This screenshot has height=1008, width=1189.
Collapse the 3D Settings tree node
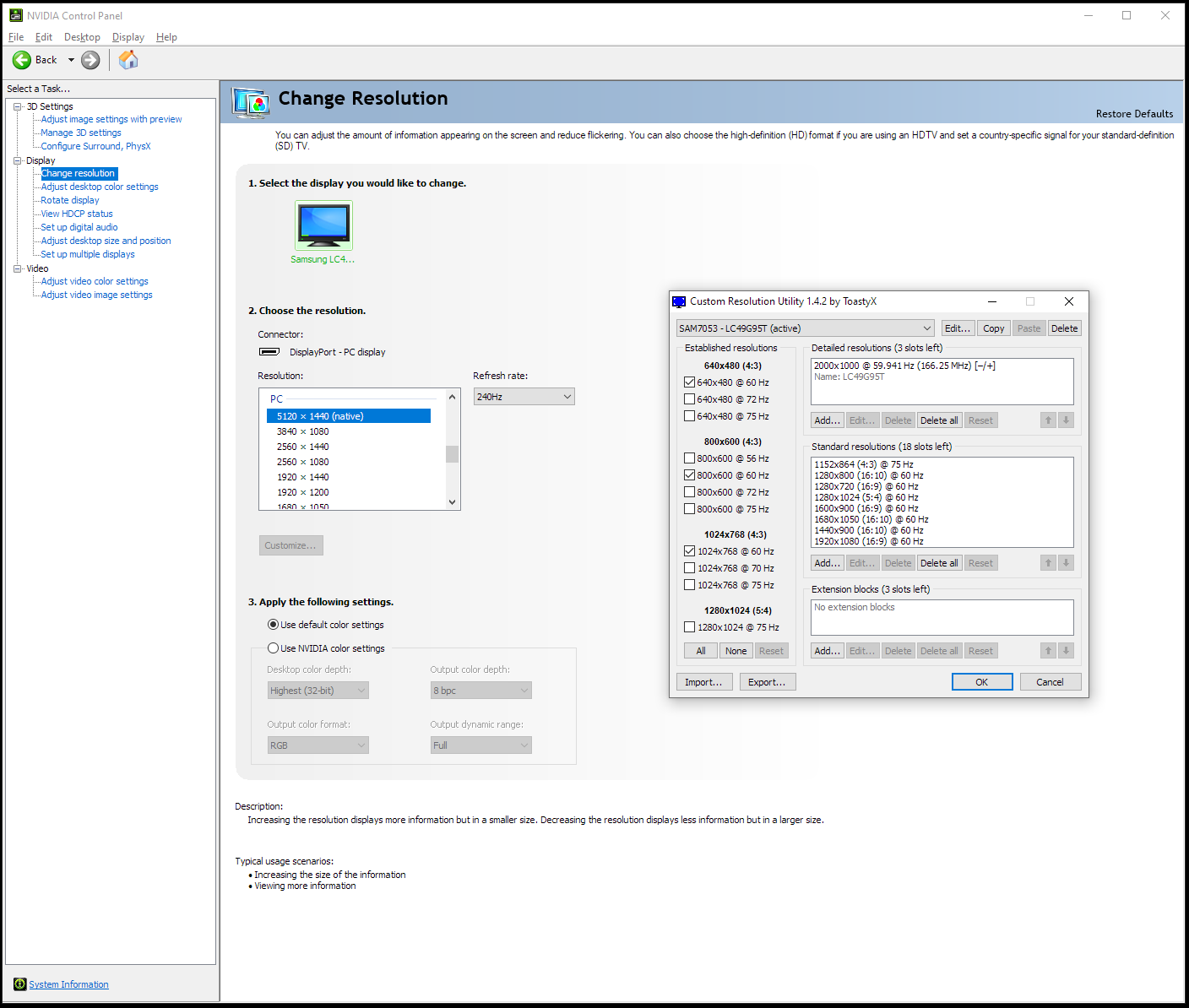coord(18,106)
